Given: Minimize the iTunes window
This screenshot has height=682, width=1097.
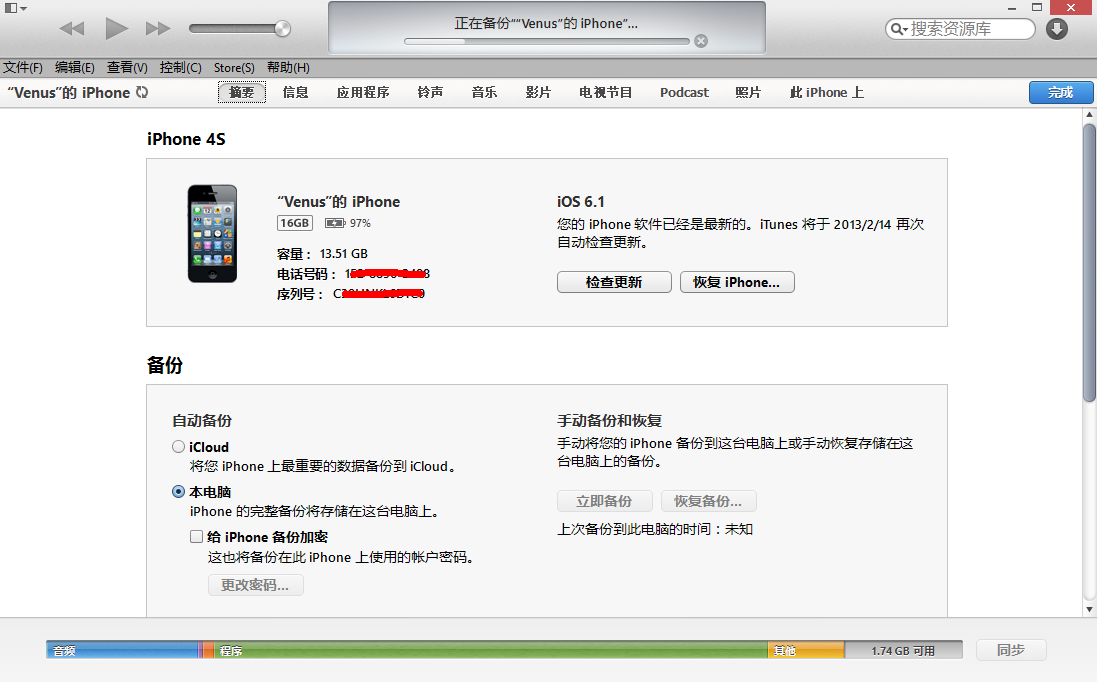Looking at the screenshot, I should (1012, 8).
